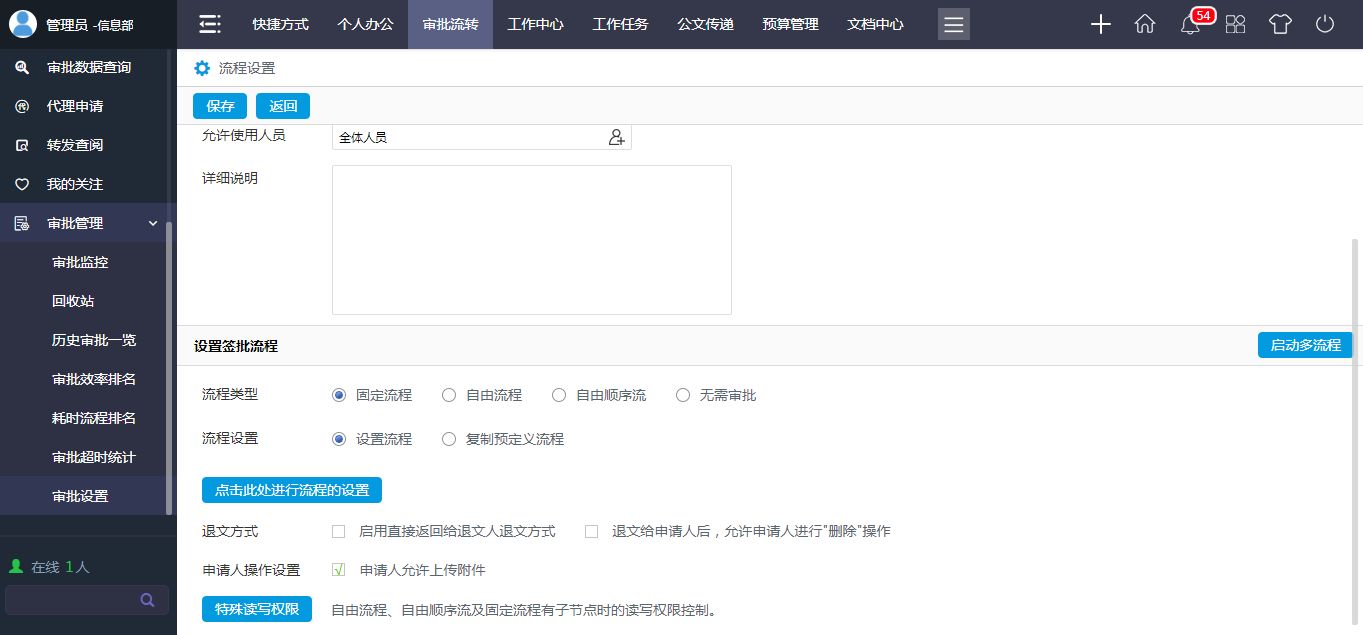This screenshot has width=1363, height=635.
Task: Click the 启动多流程 button
Action: [x=1304, y=345]
